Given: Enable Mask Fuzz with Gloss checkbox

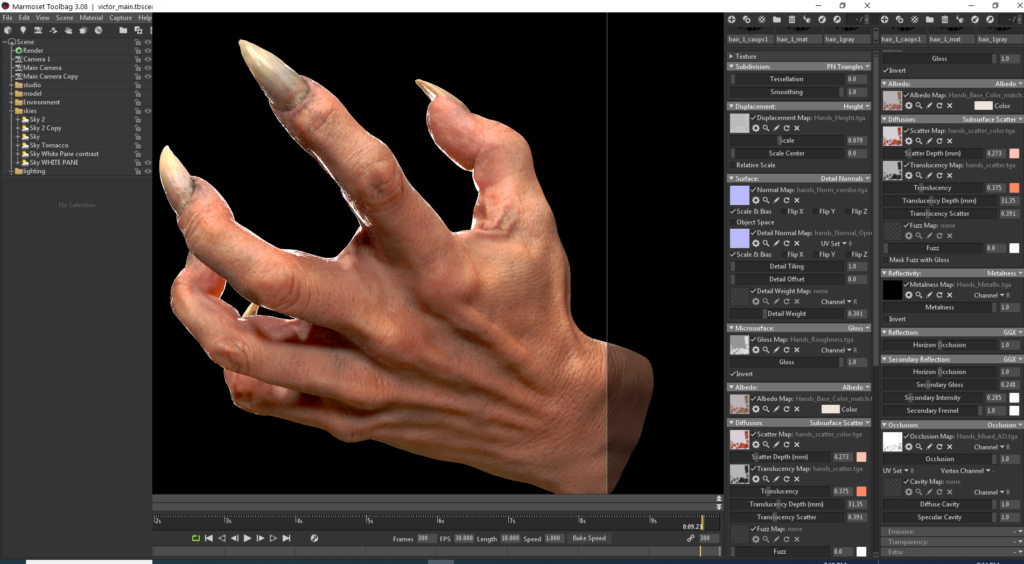Looking at the screenshot, I should tap(886, 260).
